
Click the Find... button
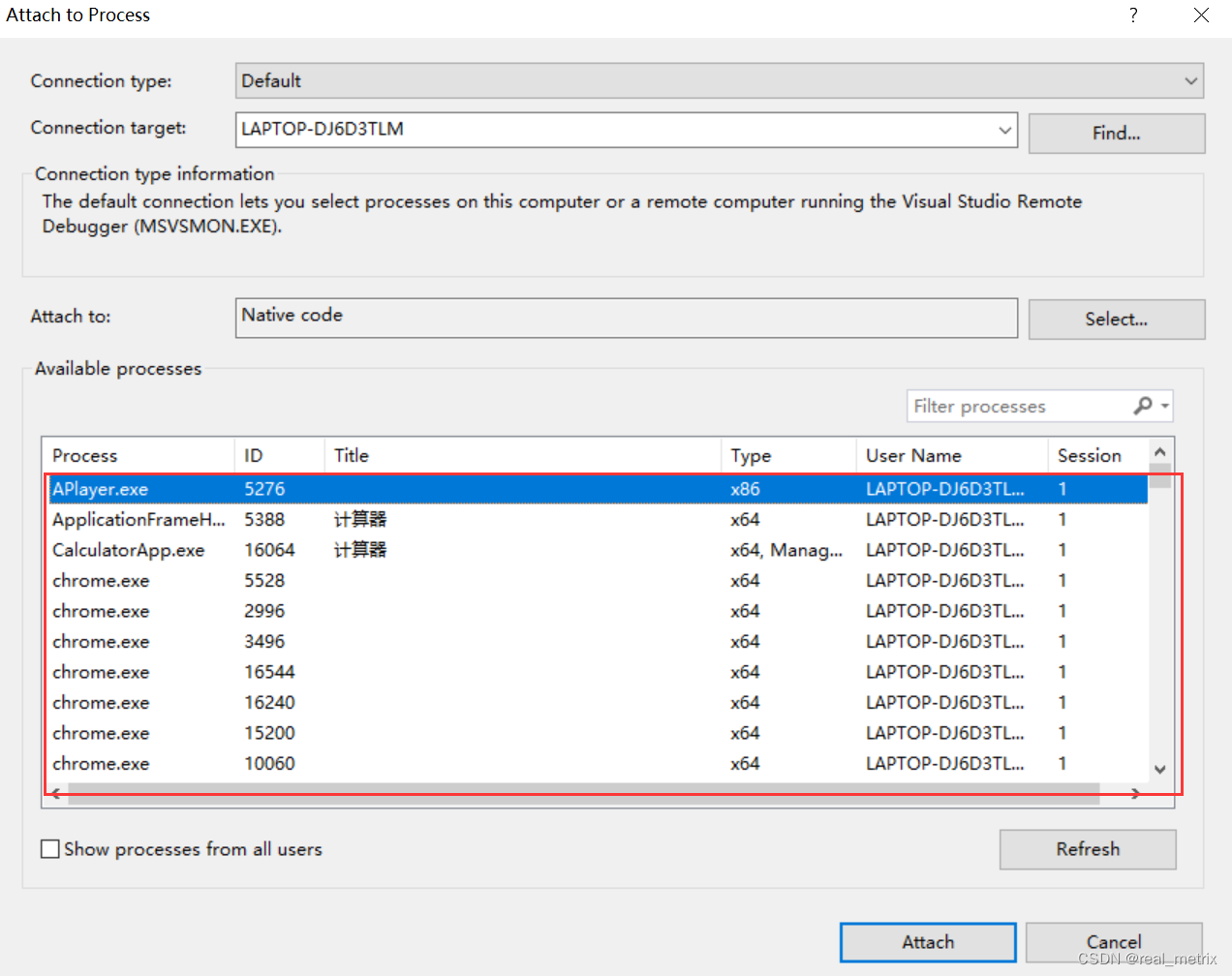coord(1117,134)
